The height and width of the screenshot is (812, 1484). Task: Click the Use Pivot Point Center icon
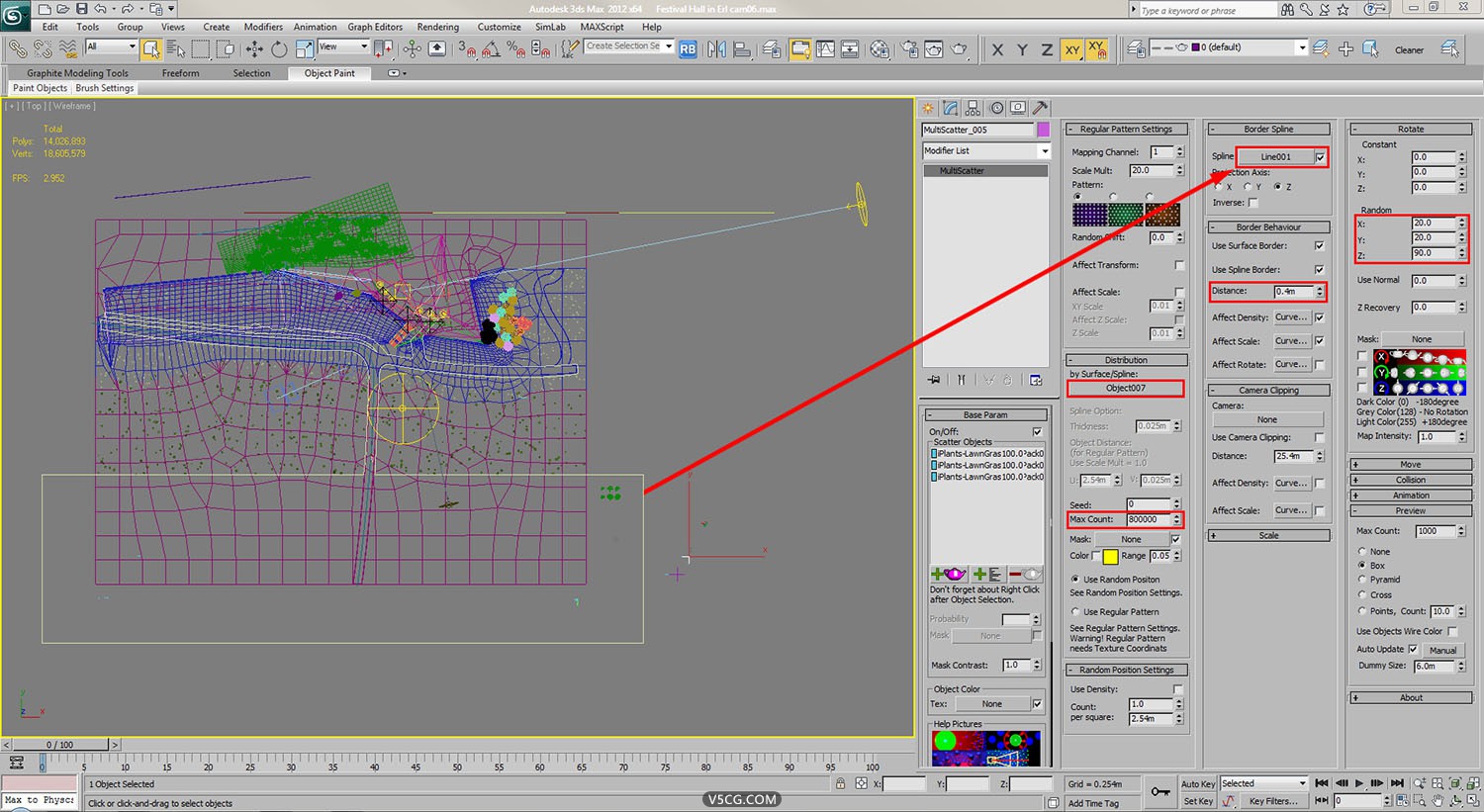(384, 48)
